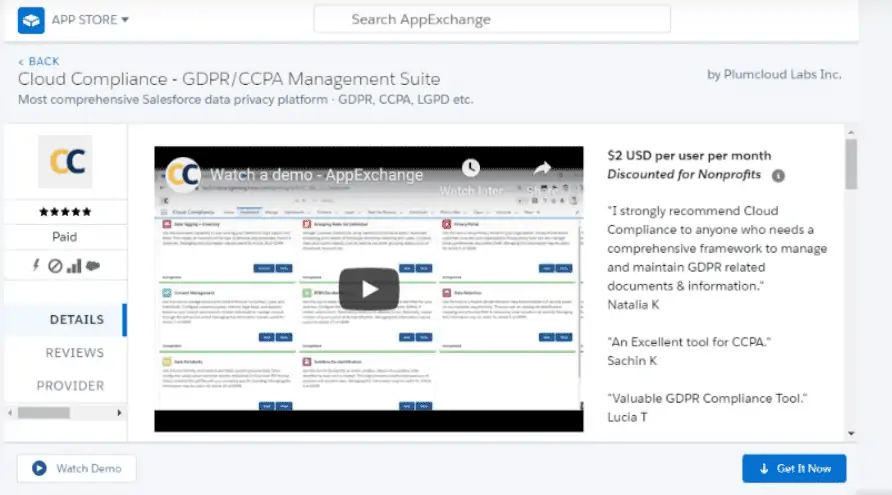Click the reviewer name Sachin K
The height and width of the screenshot is (495, 892).
click(x=632, y=361)
